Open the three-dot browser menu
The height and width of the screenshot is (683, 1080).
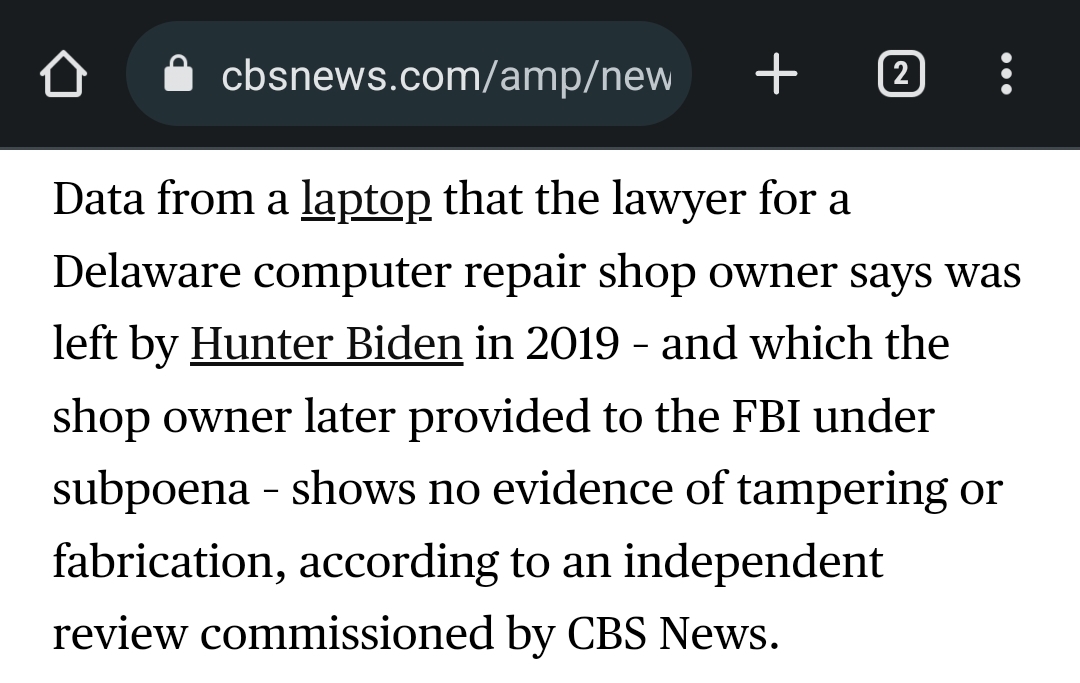1006,74
